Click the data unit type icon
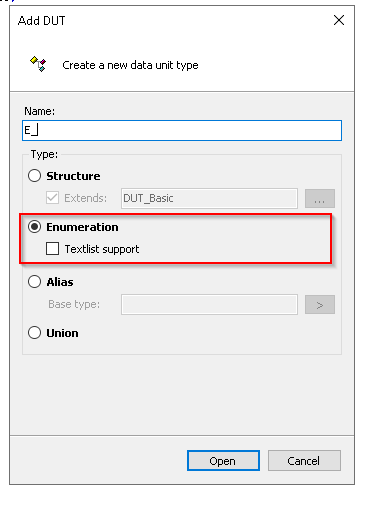 [38, 64]
